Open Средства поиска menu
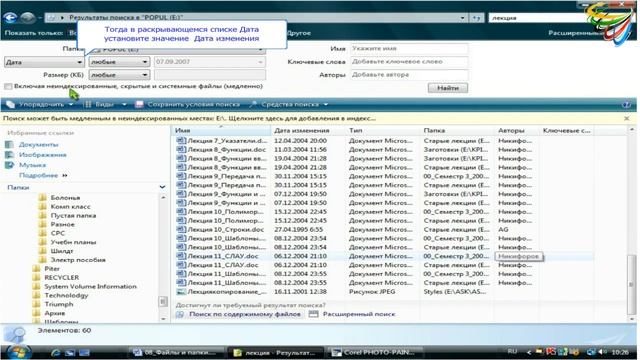Image resolution: width=640 pixels, height=360 pixels. click(x=289, y=104)
